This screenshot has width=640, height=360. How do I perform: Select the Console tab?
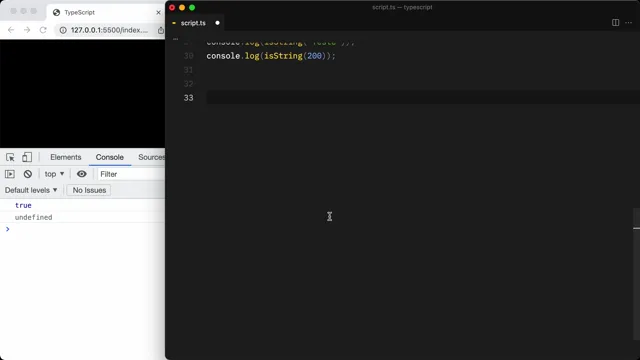tap(109, 157)
